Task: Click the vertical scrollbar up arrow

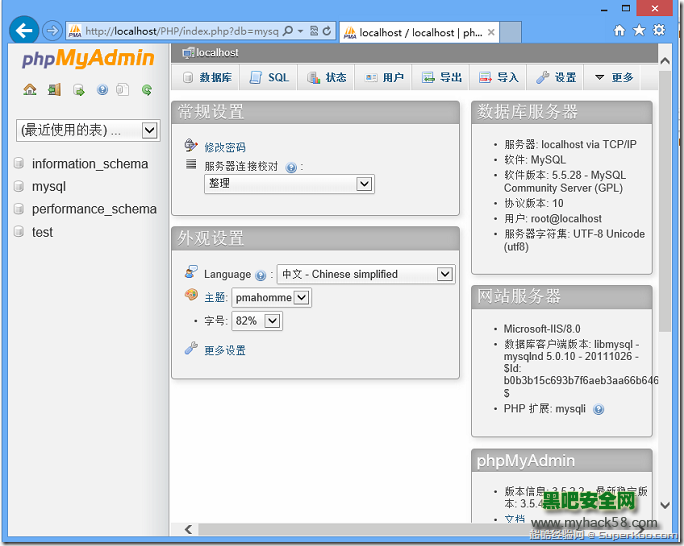Action: pyautogui.click(x=665, y=61)
